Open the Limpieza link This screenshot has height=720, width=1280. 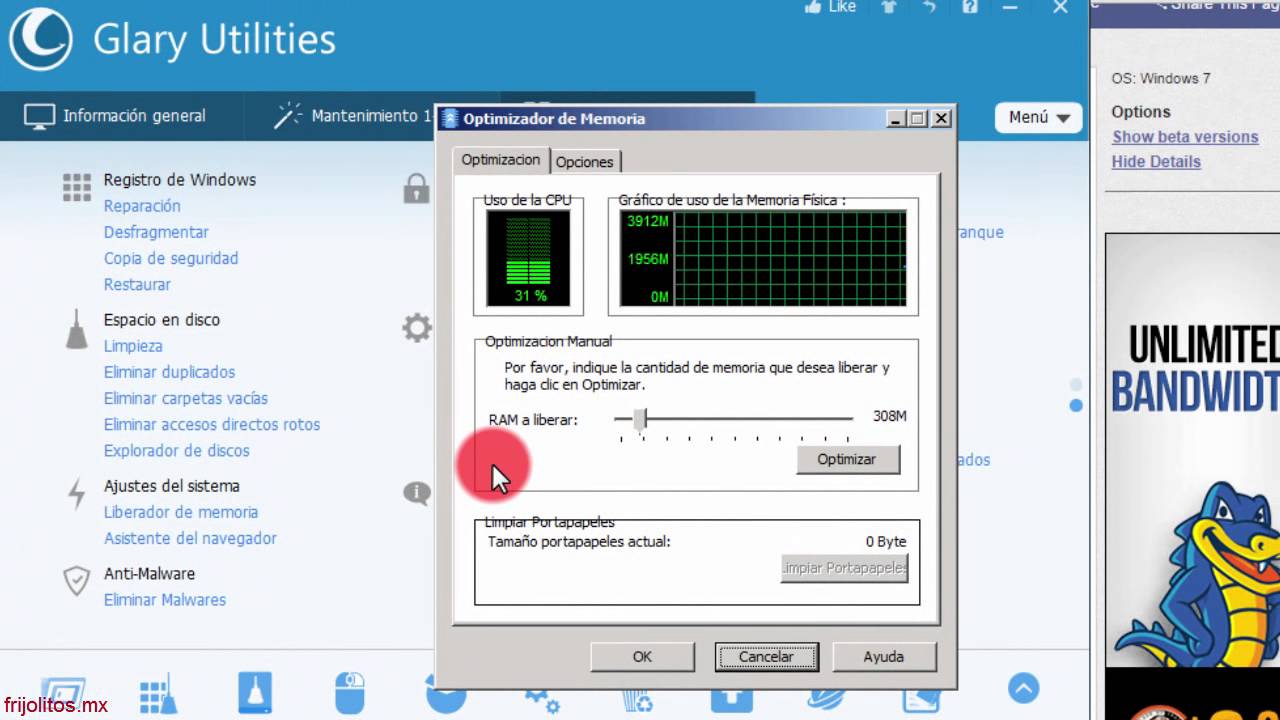[133, 346]
